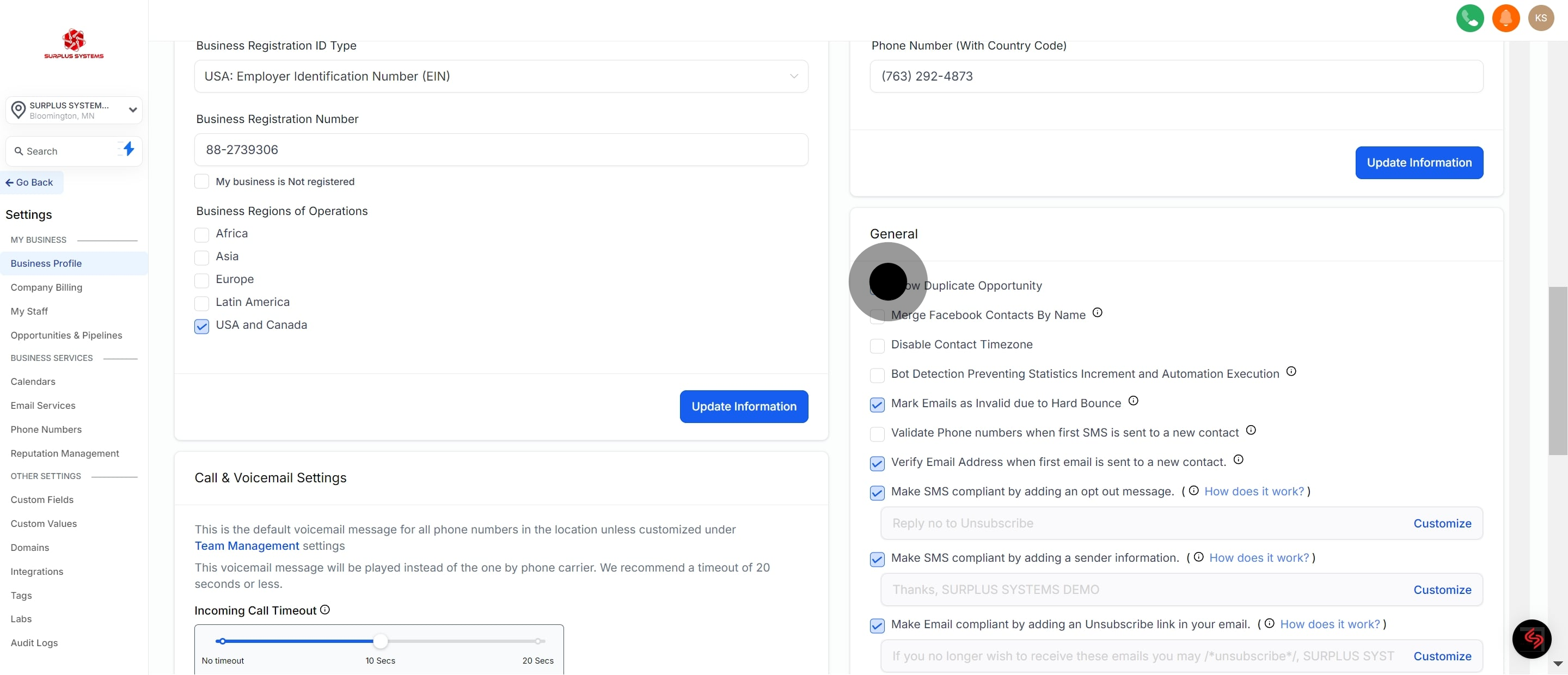
Task: Click info icon beside Incoming Call Timeout
Action: tap(325, 610)
